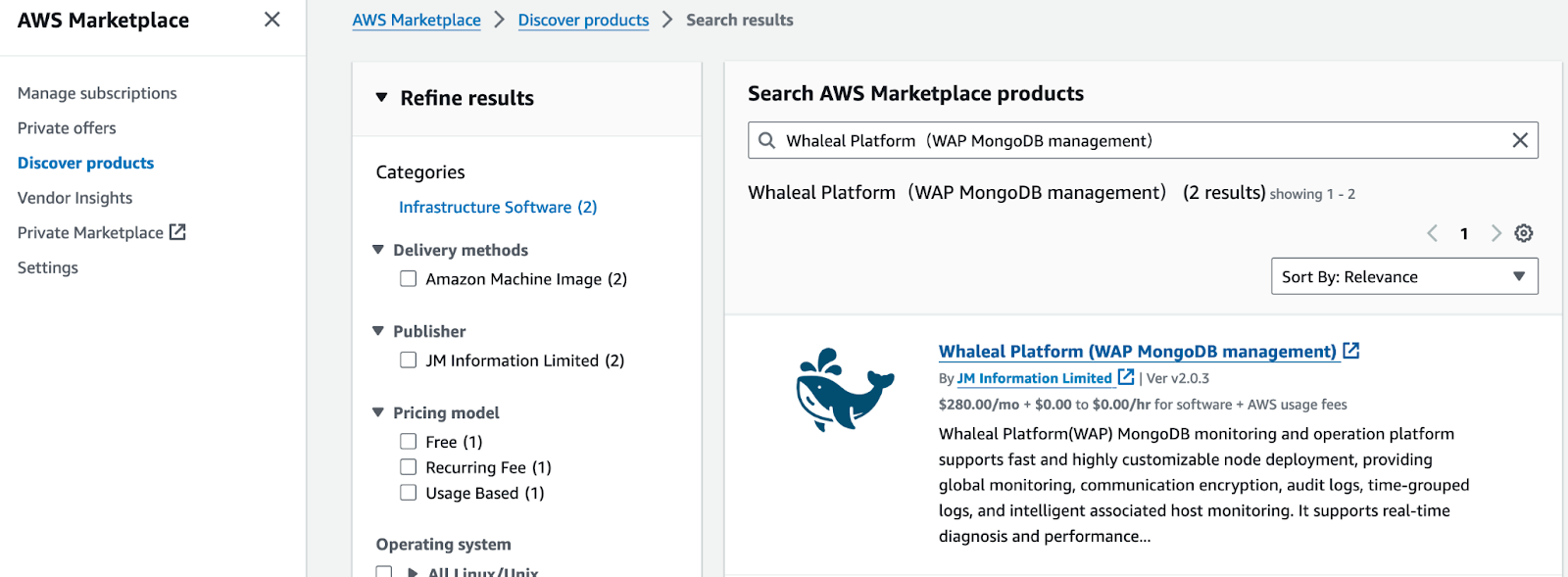Click external link icon beside product title

tap(1351, 351)
